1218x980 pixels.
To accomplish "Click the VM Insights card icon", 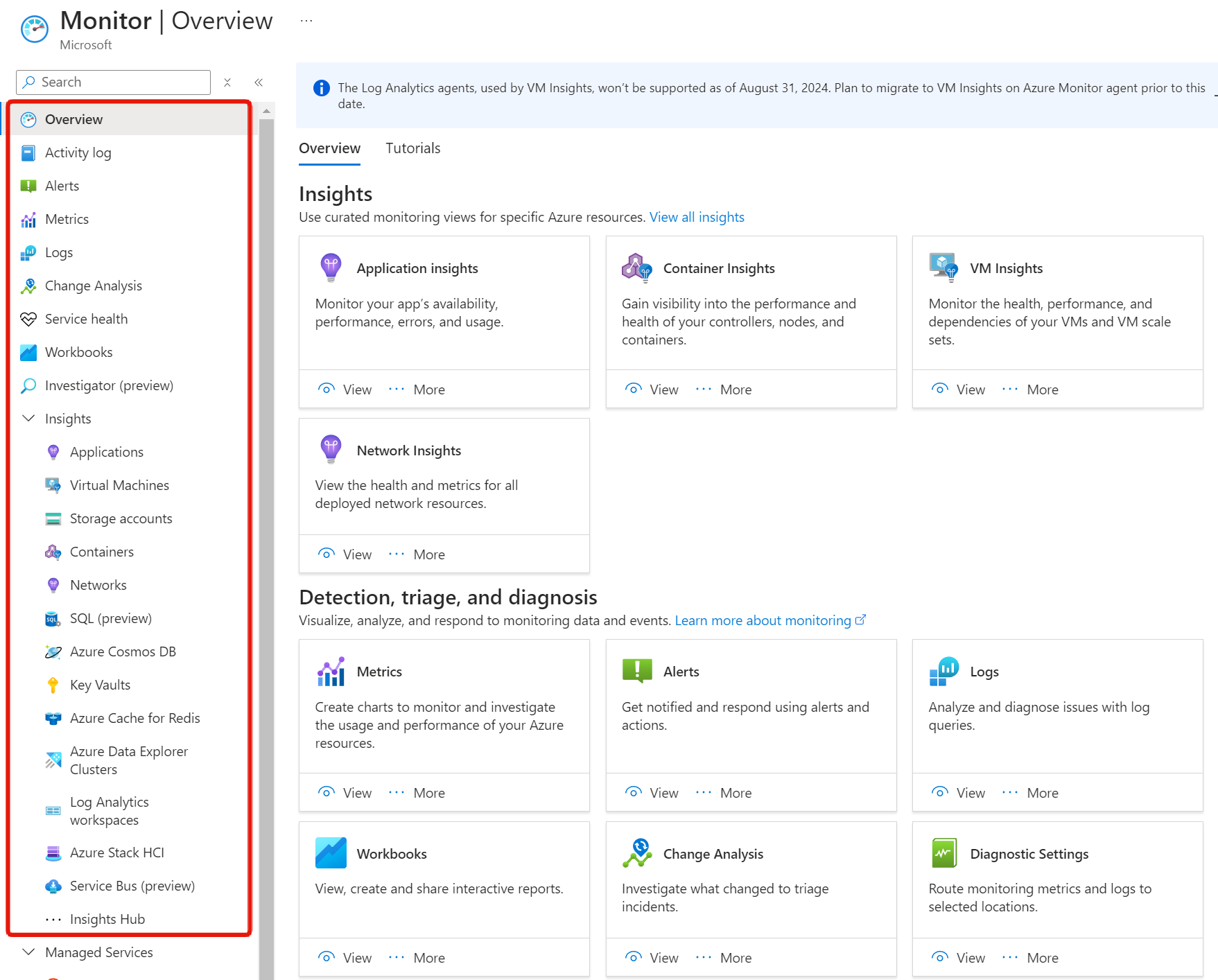I will [944, 267].
